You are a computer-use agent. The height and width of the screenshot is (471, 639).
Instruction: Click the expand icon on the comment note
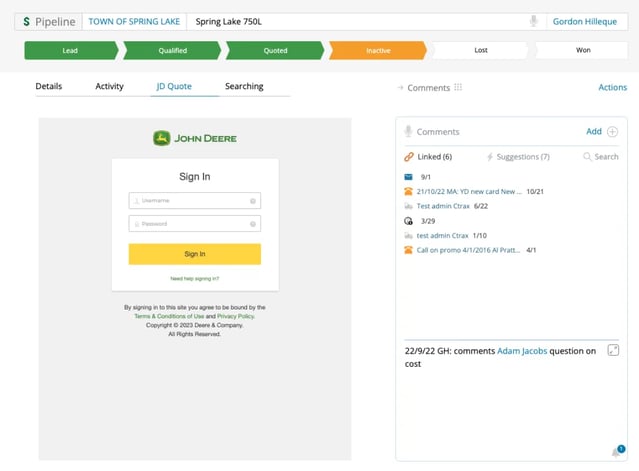click(x=613, y=351)
